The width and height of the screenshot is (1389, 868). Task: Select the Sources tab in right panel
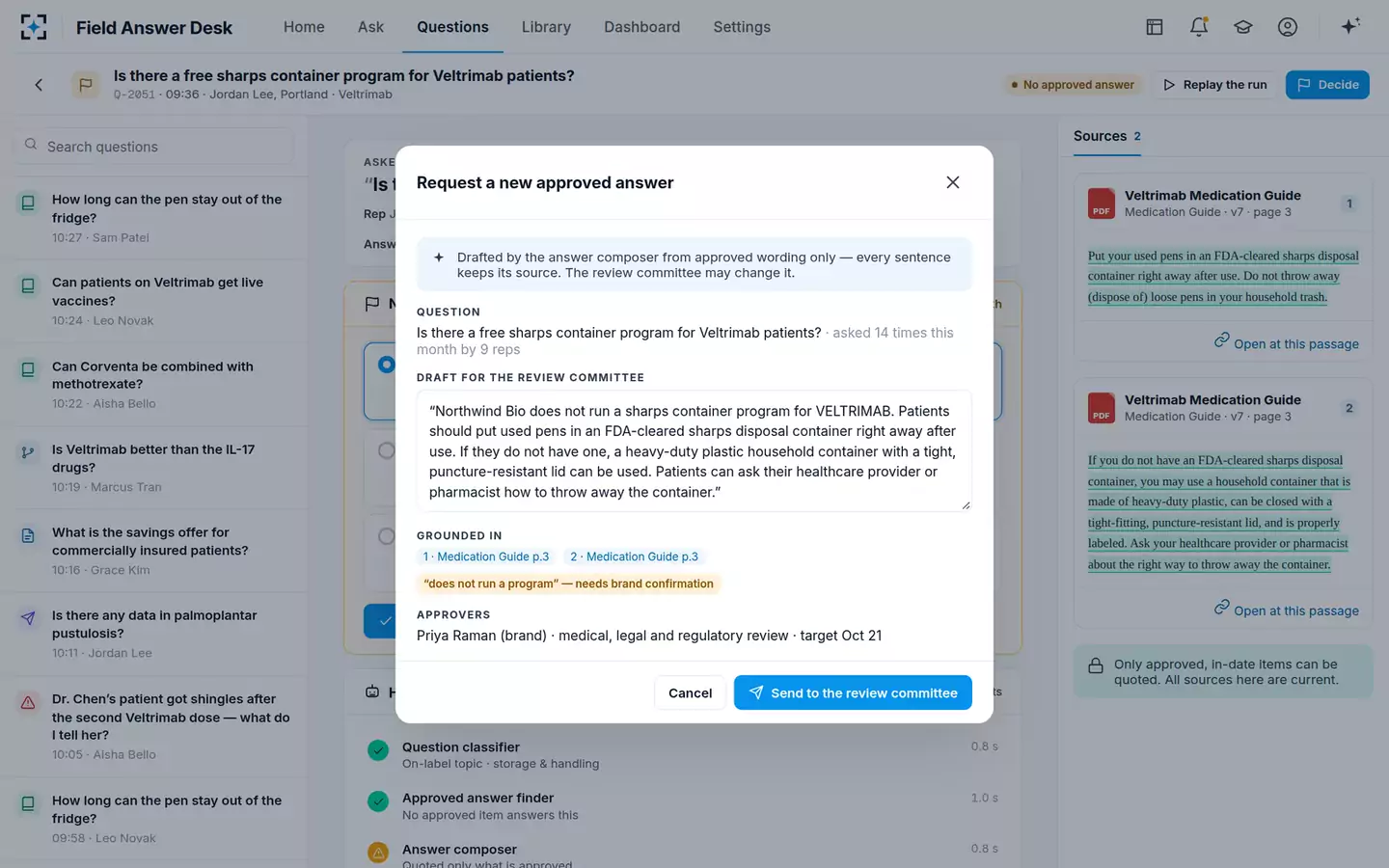click(x=1107, y=136)
